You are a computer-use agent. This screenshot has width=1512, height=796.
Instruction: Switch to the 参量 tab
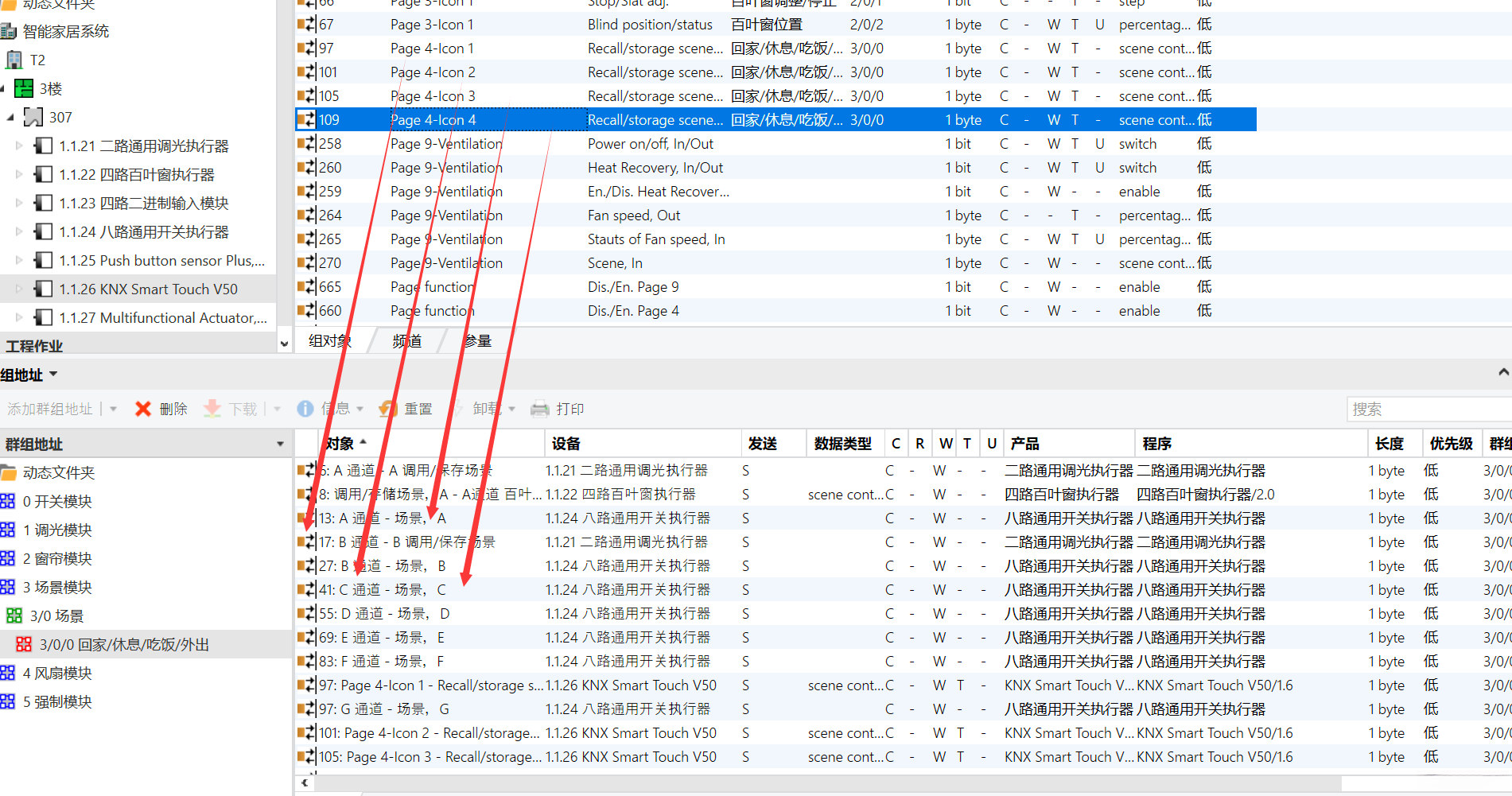[x=478, y=341]
